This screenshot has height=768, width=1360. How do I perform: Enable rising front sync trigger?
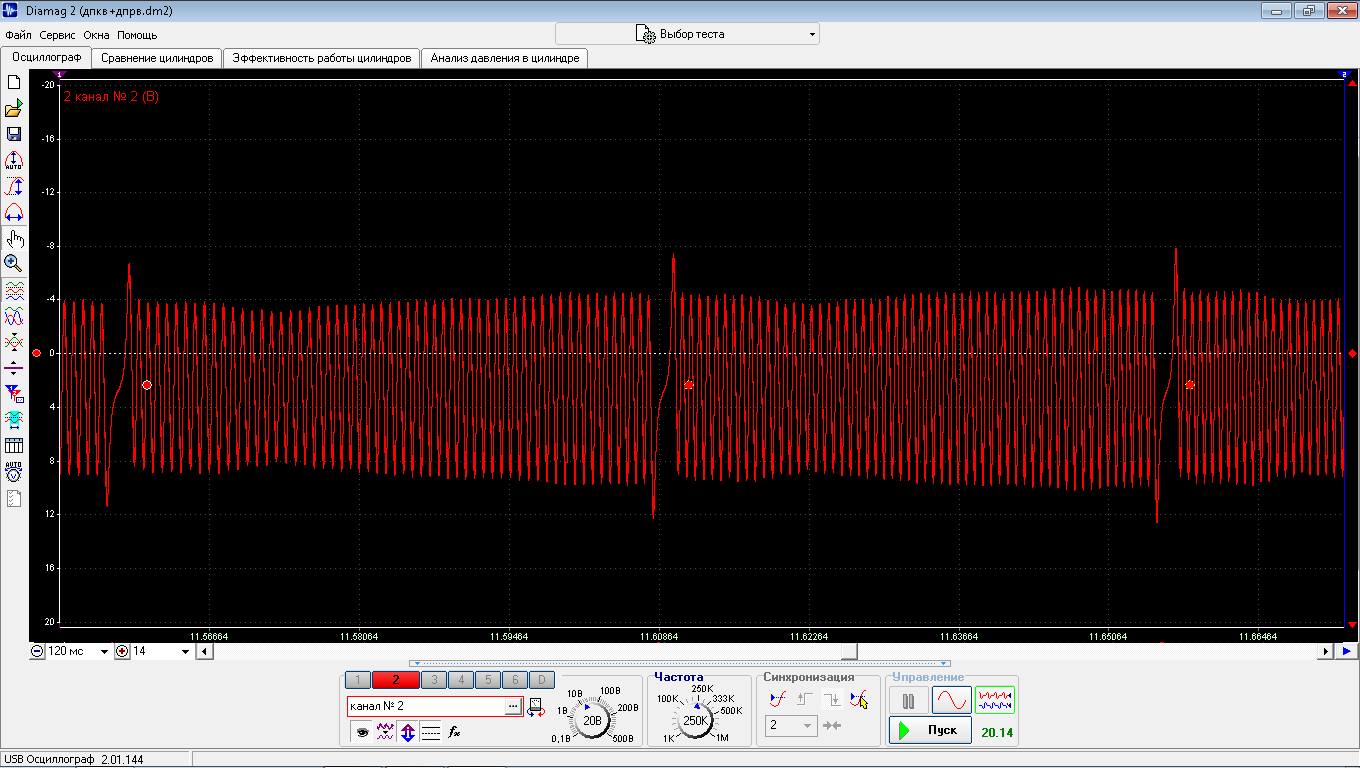805,699
